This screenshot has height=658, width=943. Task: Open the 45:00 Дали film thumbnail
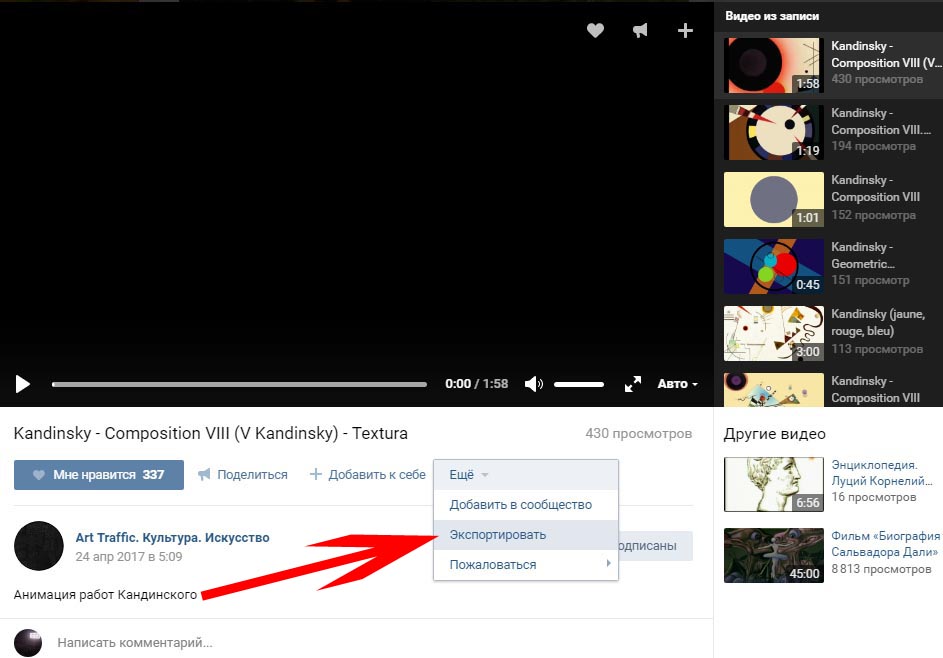[773, 555]
